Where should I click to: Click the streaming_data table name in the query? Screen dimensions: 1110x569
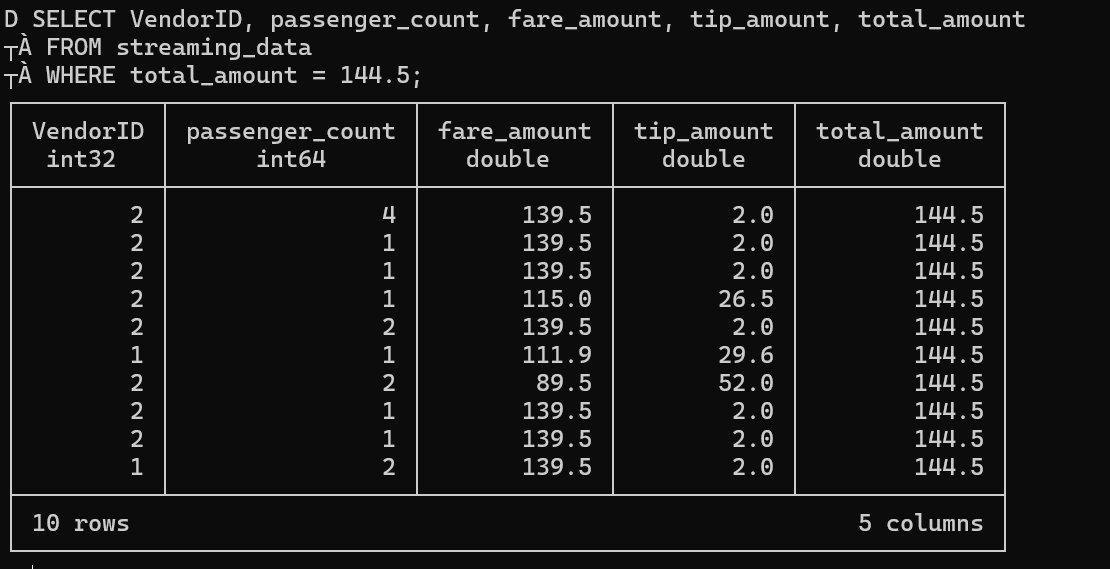pos(213,47)
